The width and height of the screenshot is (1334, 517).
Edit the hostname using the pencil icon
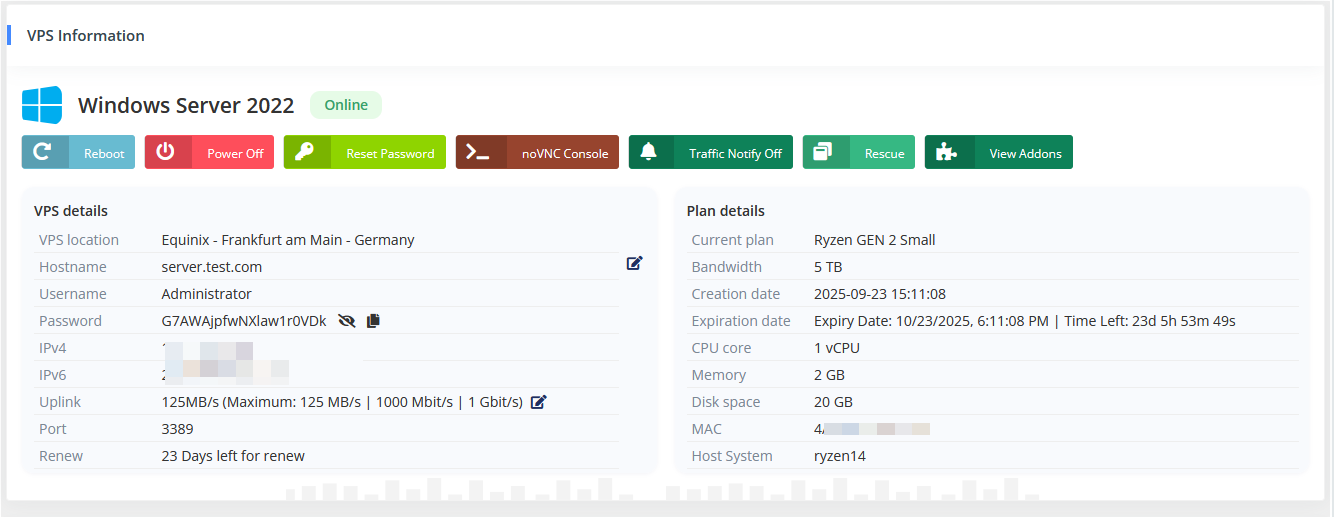(634, 263)
